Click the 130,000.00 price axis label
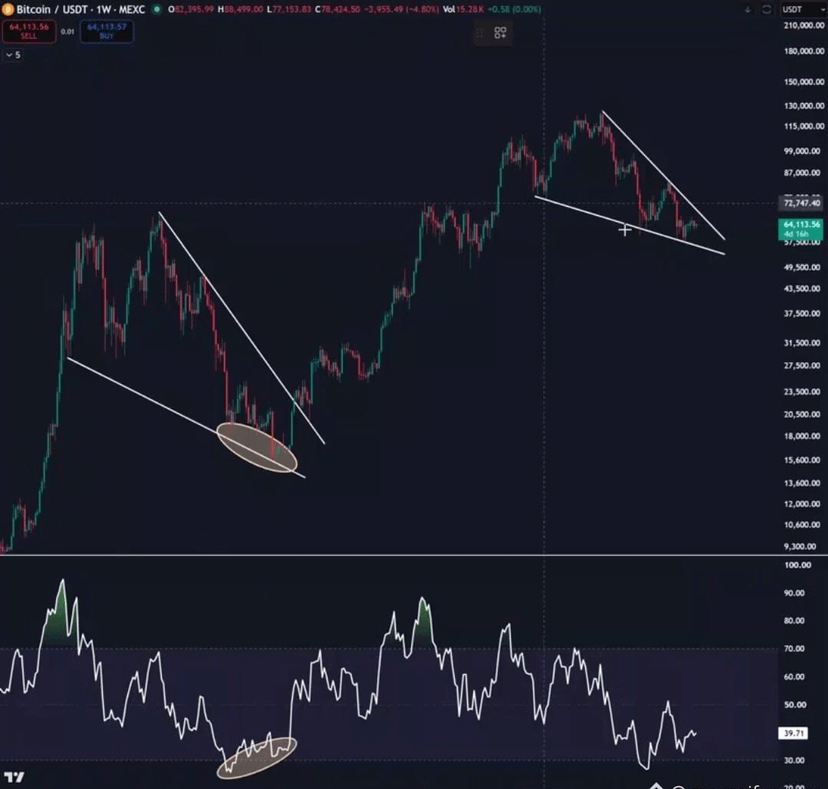 [804, 106]
